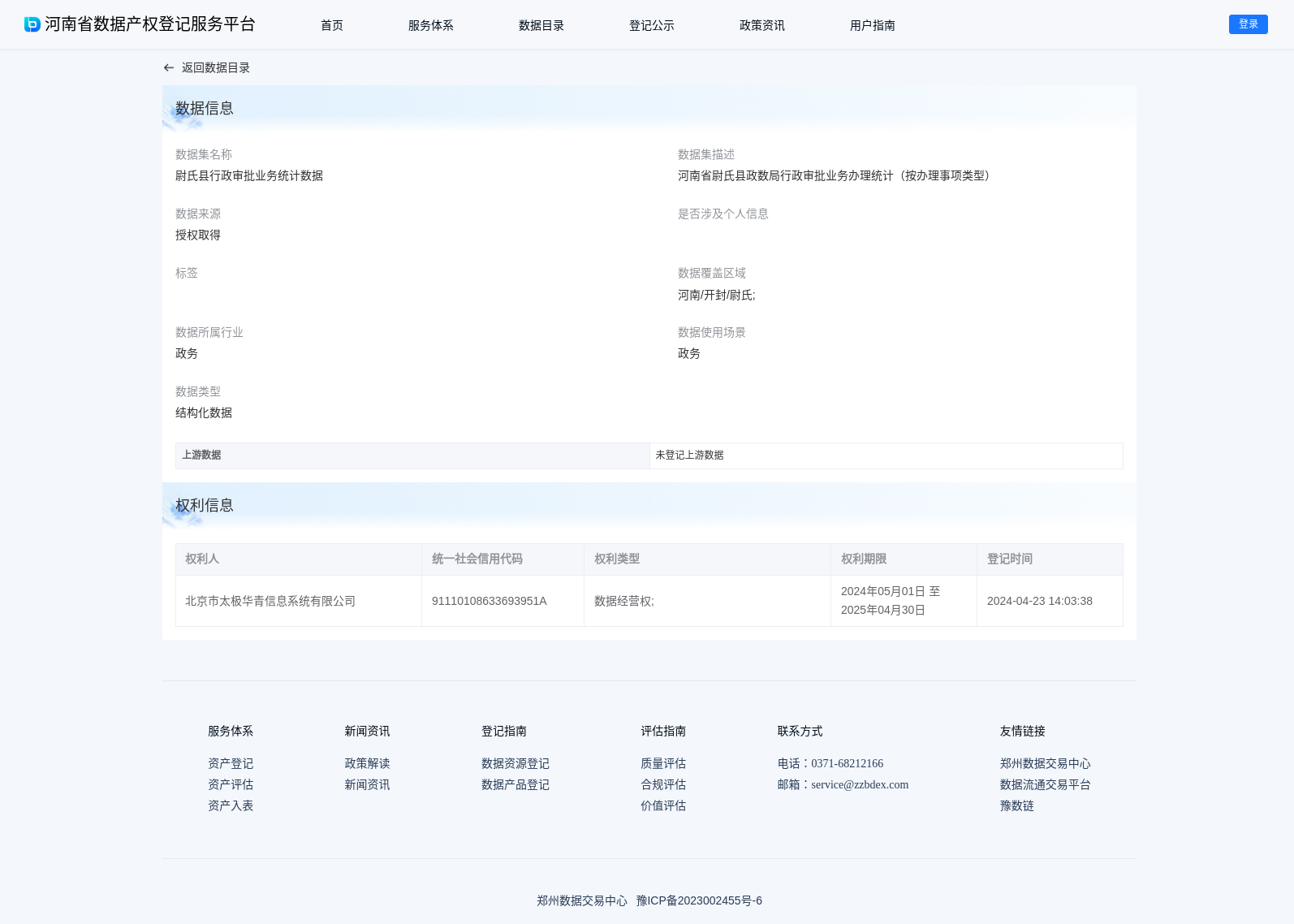
Task: Click the site title 河南省数据产权登记服务平台
Action: [150, 24]
